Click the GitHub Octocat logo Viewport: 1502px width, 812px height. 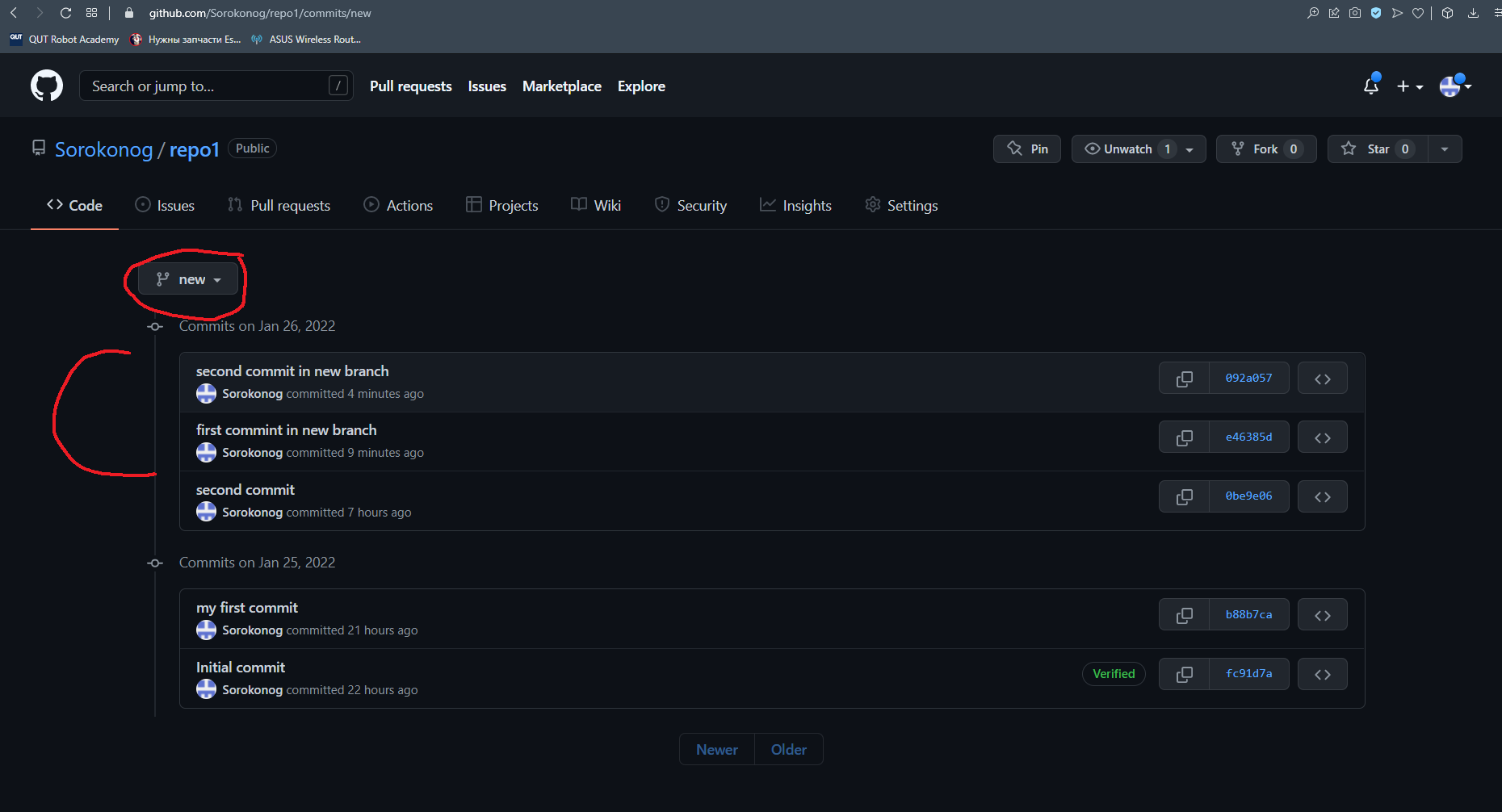coord(47,86)
